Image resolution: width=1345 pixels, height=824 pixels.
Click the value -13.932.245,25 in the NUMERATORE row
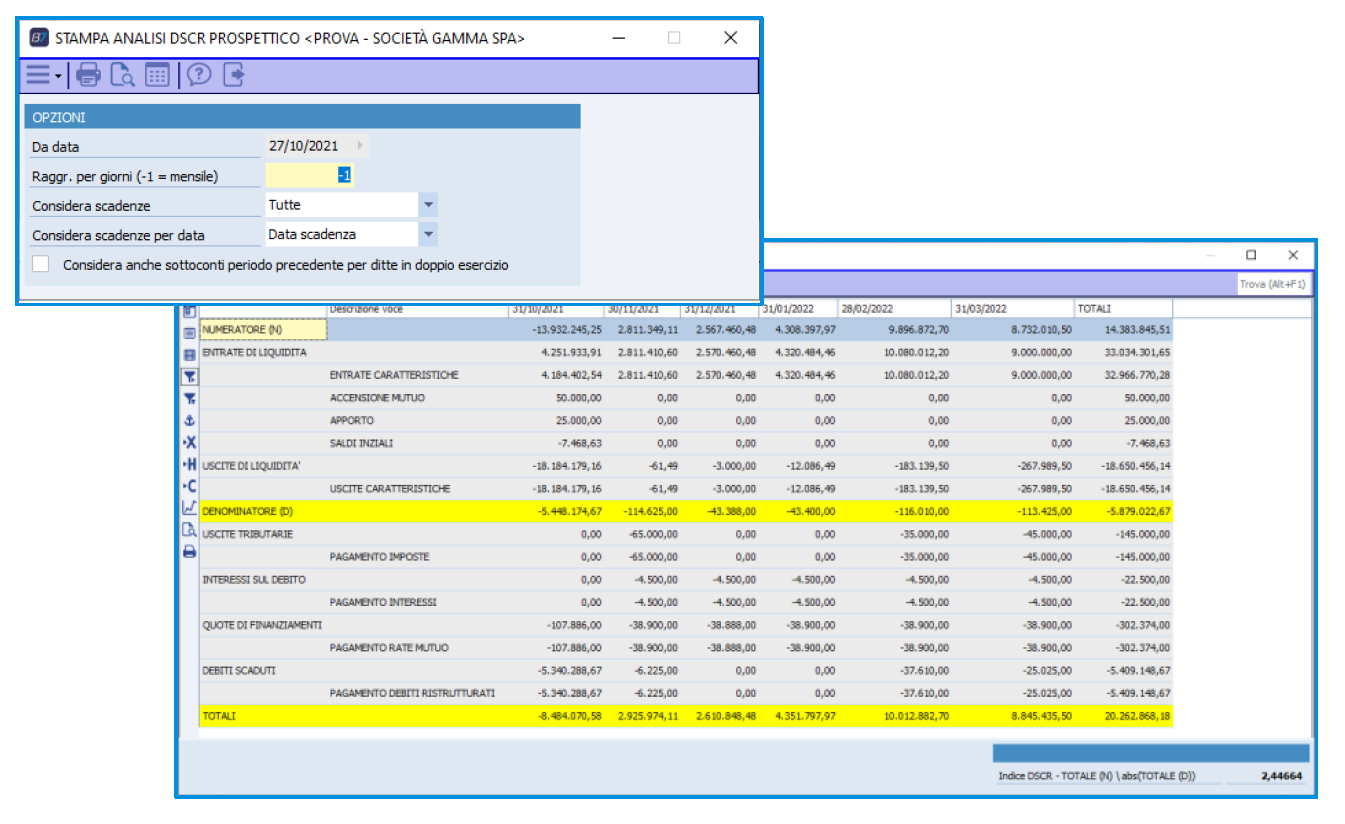coord(567,329)
